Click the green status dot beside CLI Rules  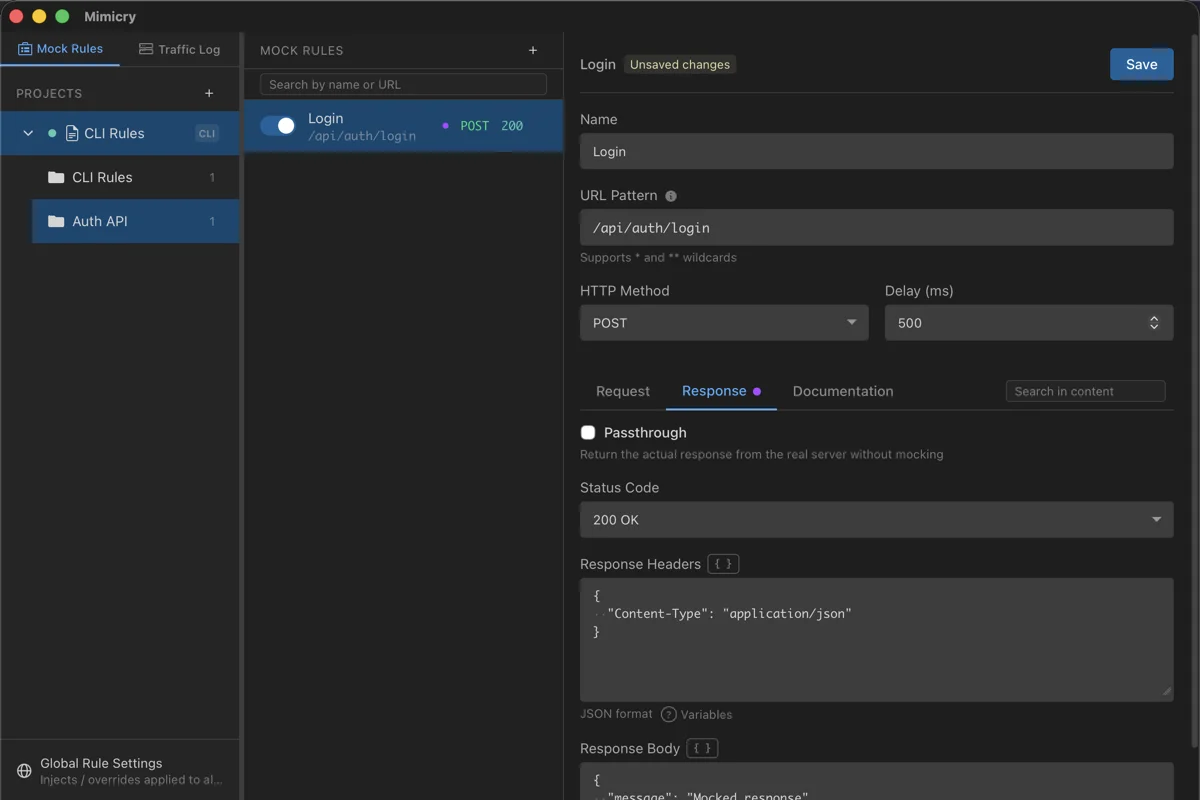tap(52, 133)
